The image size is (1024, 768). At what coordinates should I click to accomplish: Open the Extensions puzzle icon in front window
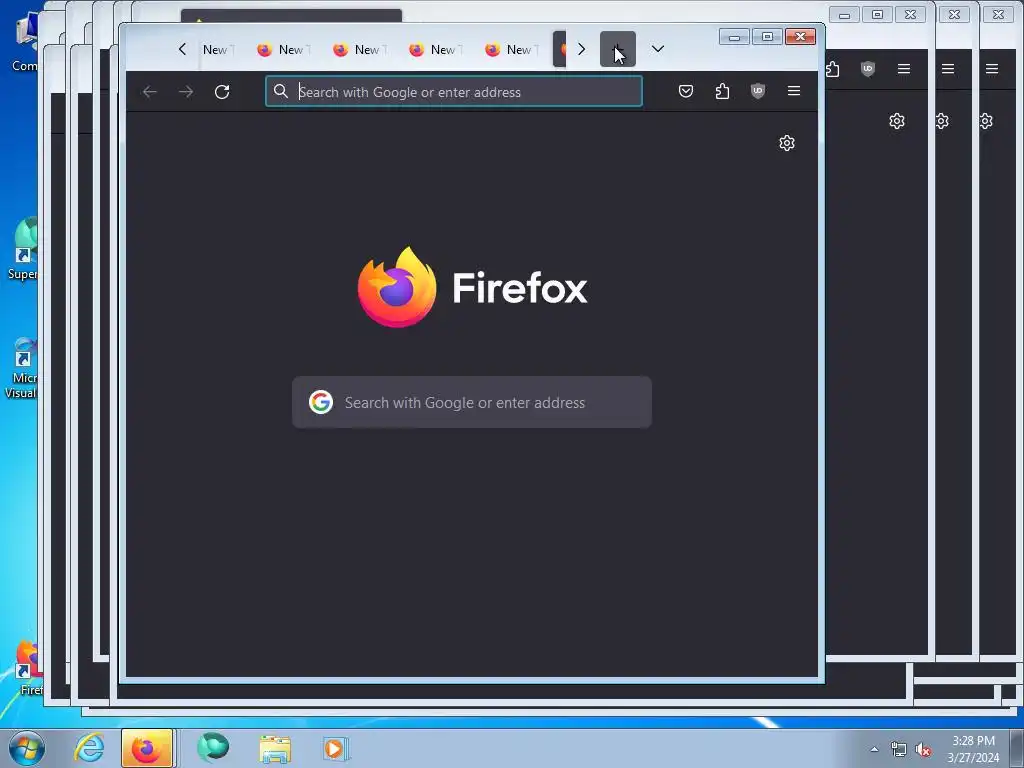point(722,91)
